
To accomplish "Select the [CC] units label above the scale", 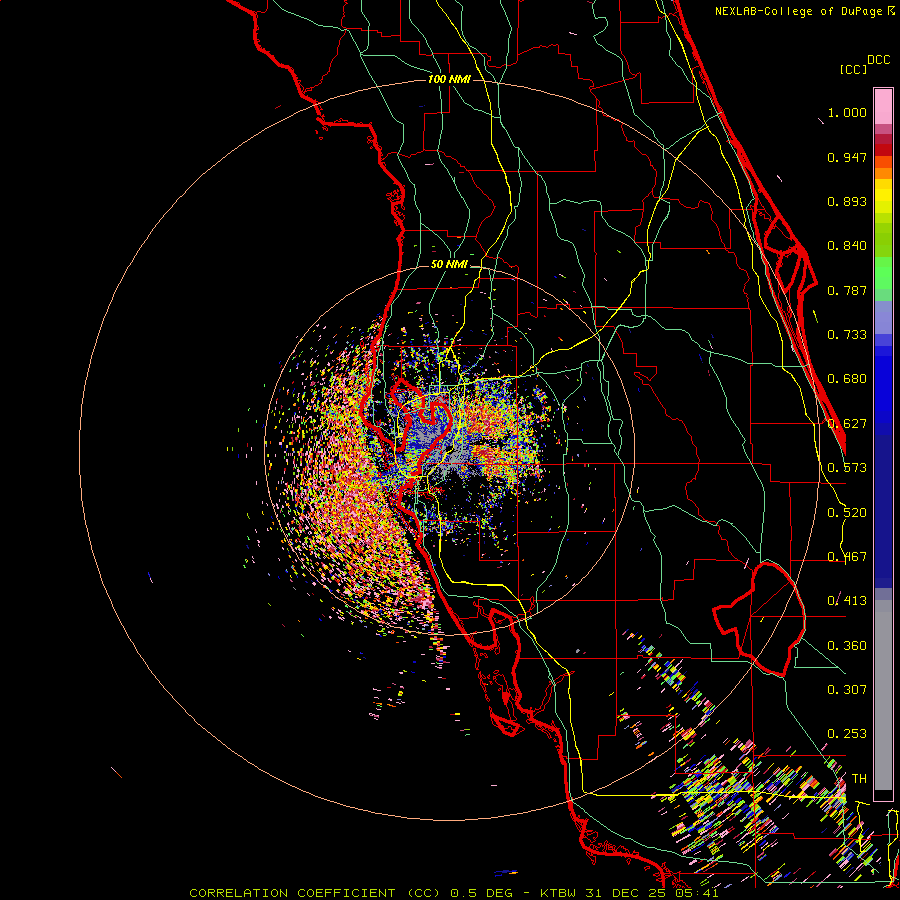I will [853, 69].
